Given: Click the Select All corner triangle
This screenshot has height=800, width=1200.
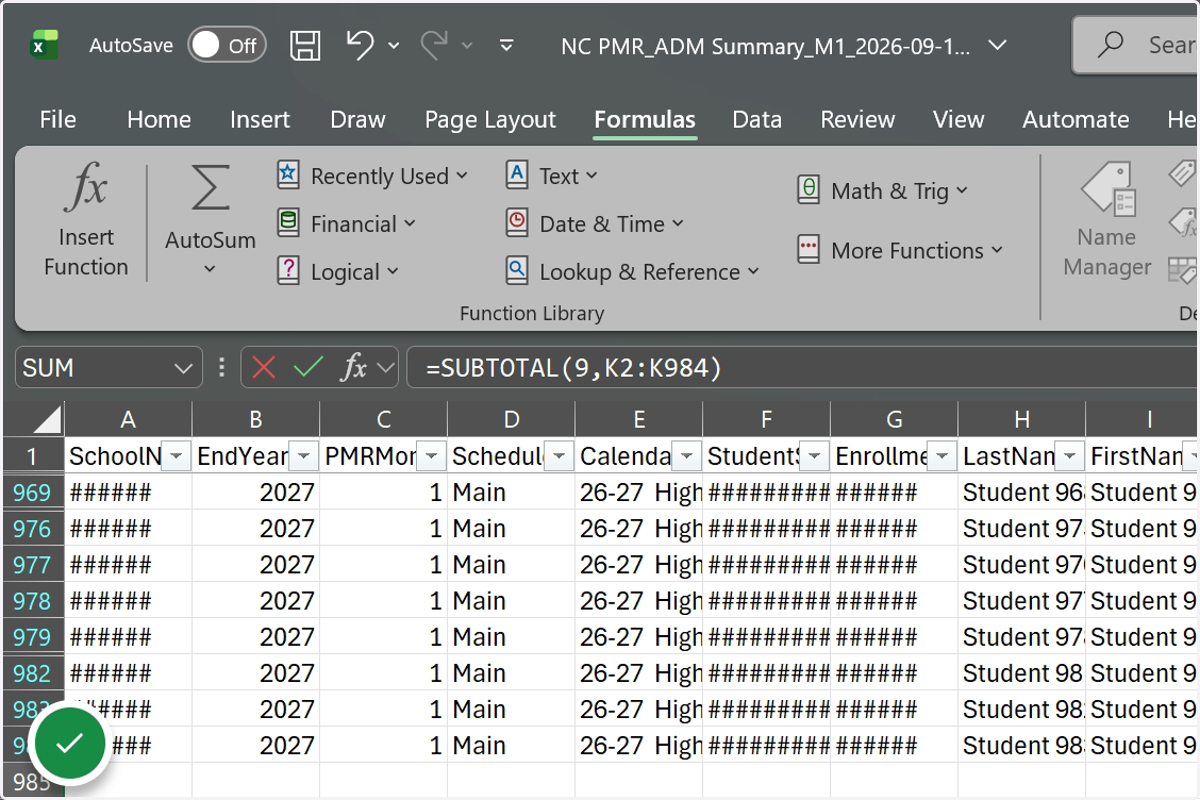Looking at the screenshot, I should tap(47, 419).
